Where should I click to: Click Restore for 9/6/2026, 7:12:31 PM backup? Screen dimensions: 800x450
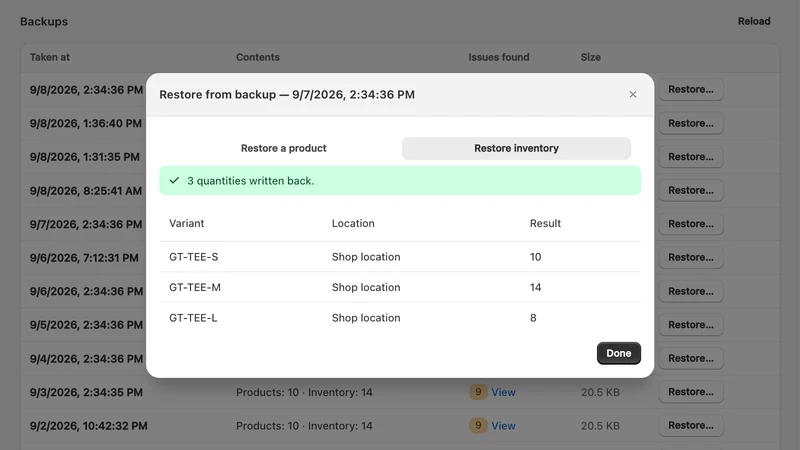tap(691, 258)
